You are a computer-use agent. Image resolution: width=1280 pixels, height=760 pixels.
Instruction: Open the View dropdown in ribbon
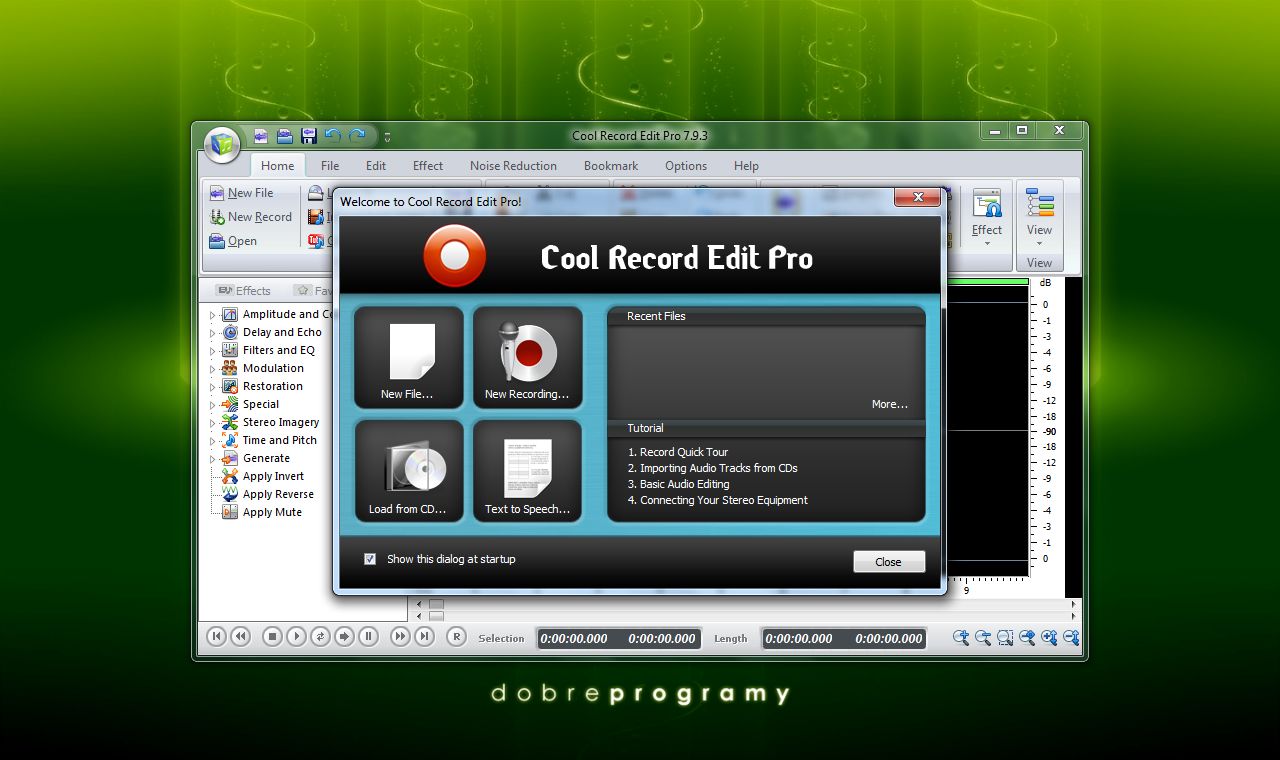[1040, 217]
